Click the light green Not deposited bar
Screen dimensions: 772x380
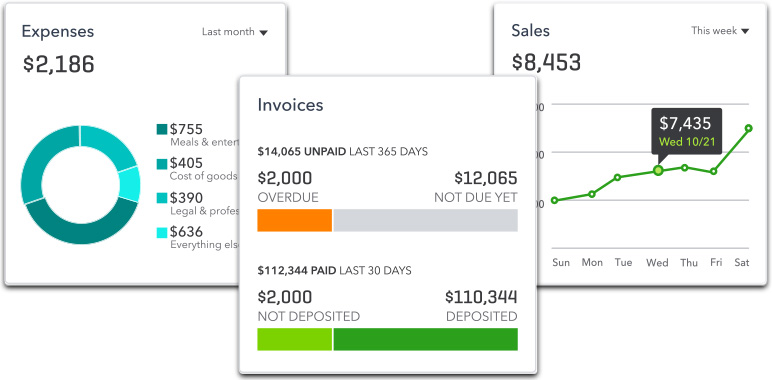[x=294, y=339]
